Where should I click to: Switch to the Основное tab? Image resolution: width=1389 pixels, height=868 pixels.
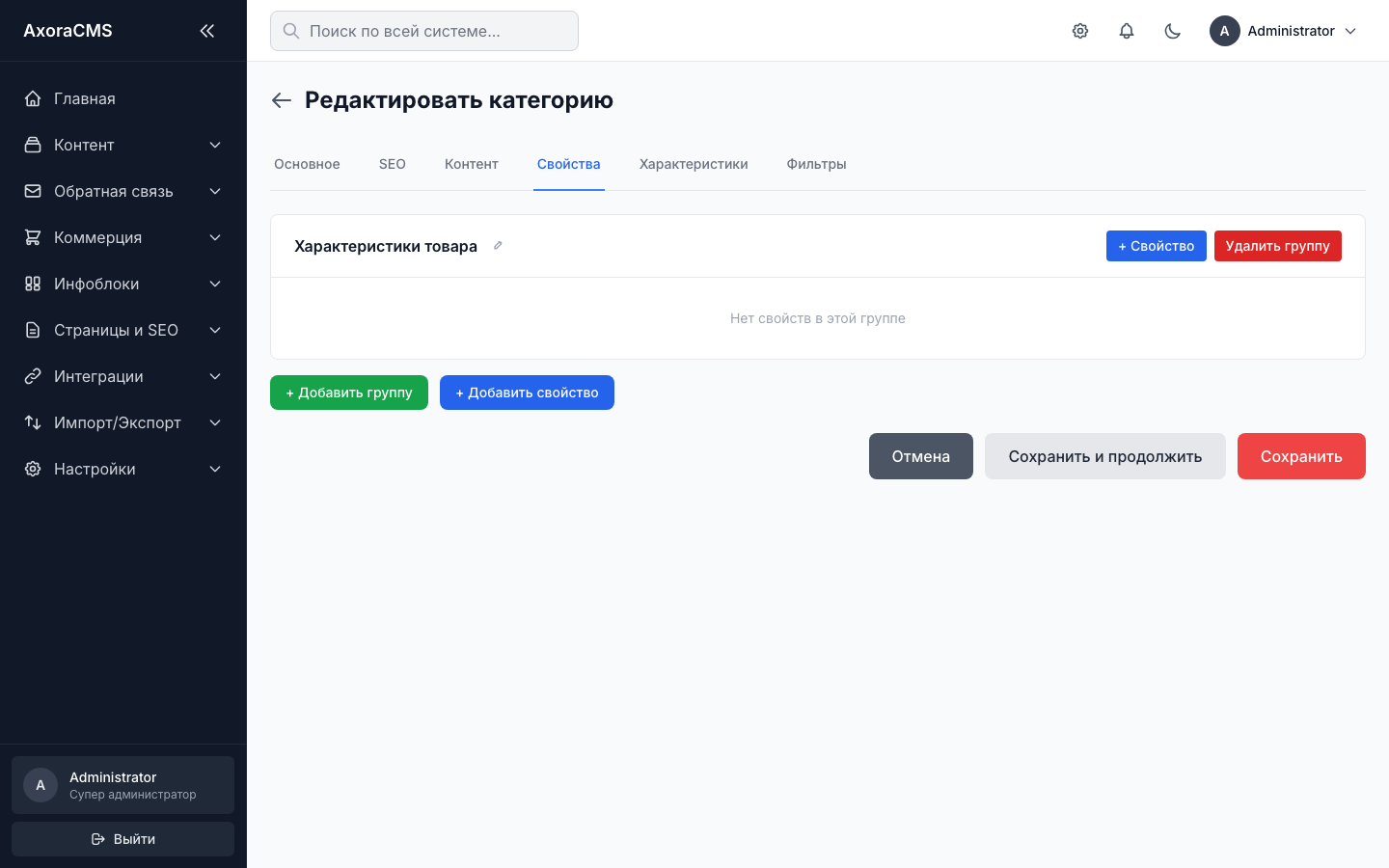click(x=307, y=164)
